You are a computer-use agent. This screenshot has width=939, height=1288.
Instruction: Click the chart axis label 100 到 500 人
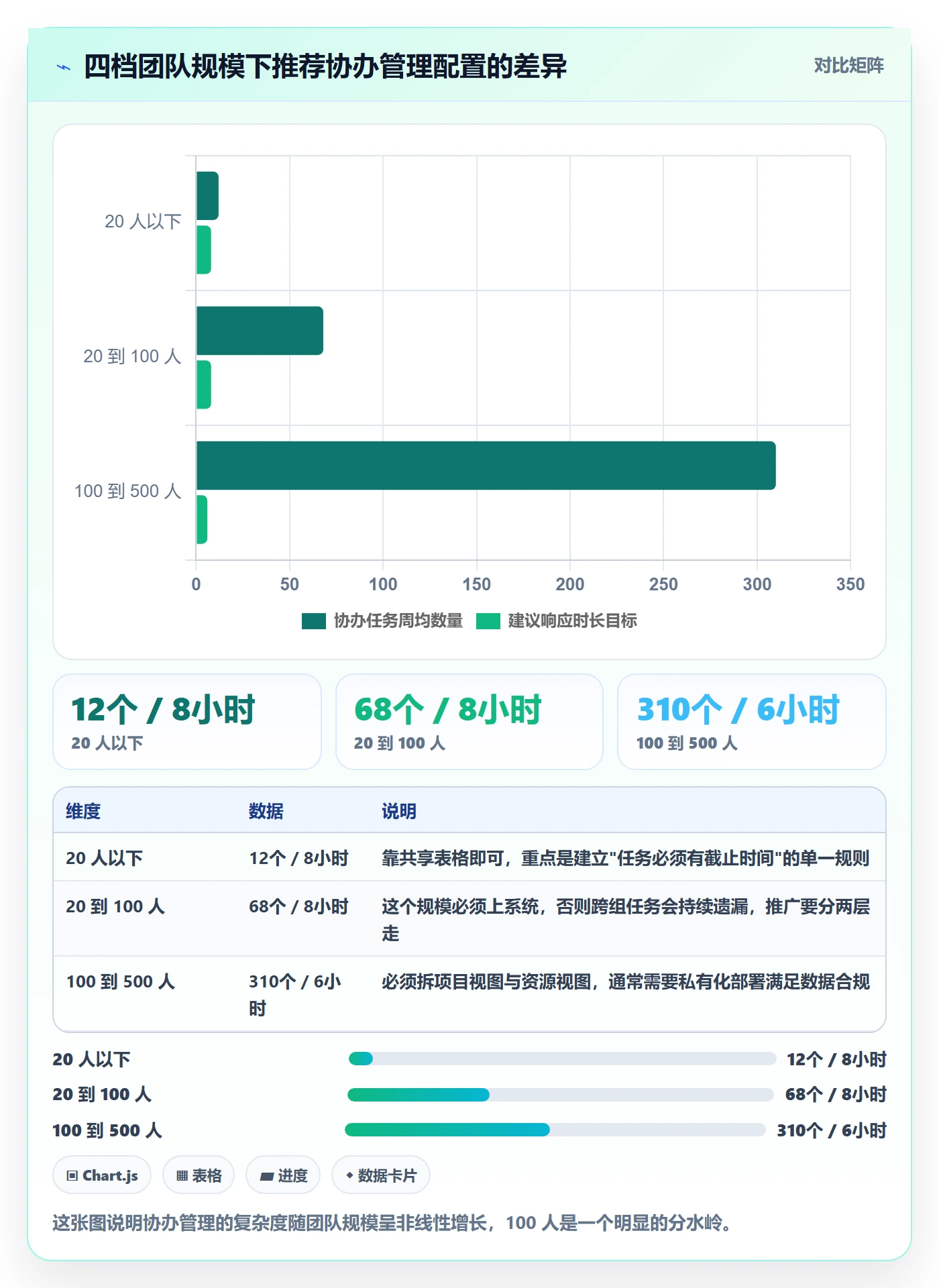point(127,491)
